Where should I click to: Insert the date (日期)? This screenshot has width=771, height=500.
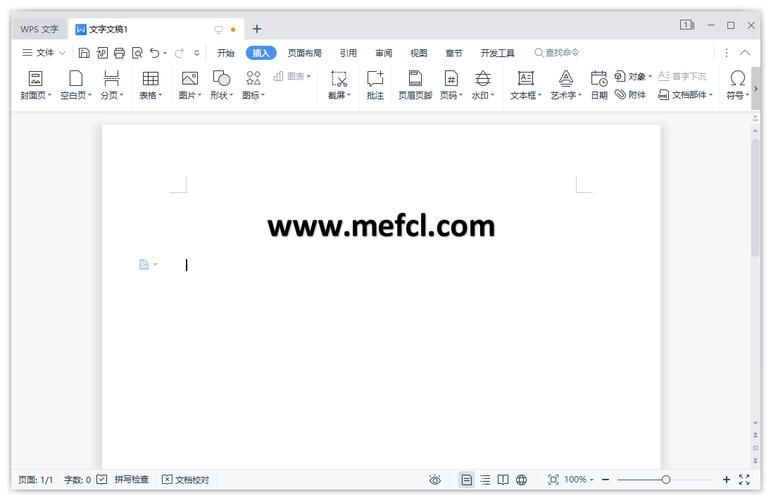[x=599, y=85]
